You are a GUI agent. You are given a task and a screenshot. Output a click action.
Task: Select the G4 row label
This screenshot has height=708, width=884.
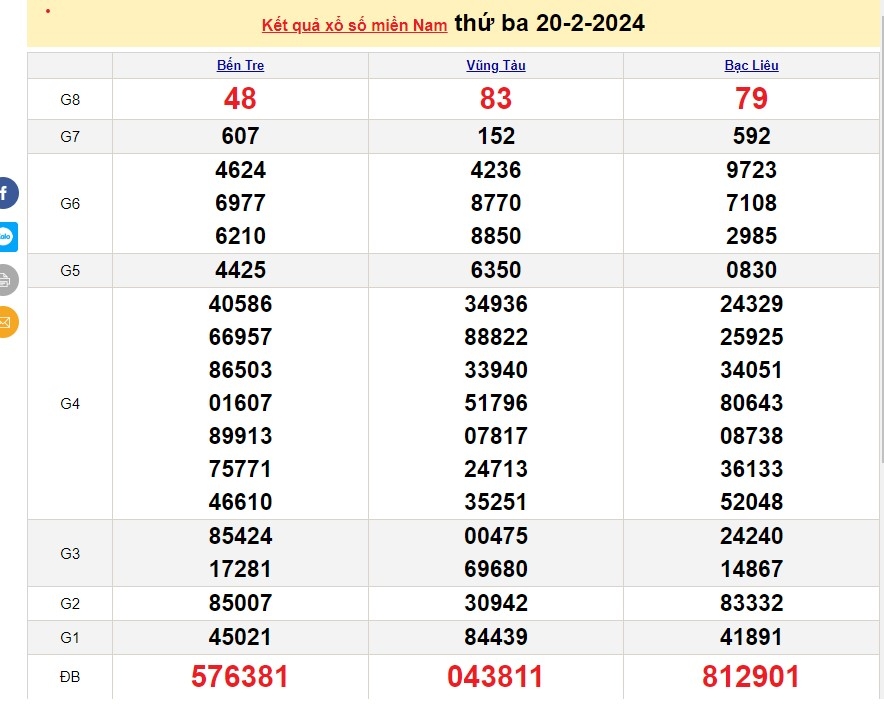click(x=70, y=403)
